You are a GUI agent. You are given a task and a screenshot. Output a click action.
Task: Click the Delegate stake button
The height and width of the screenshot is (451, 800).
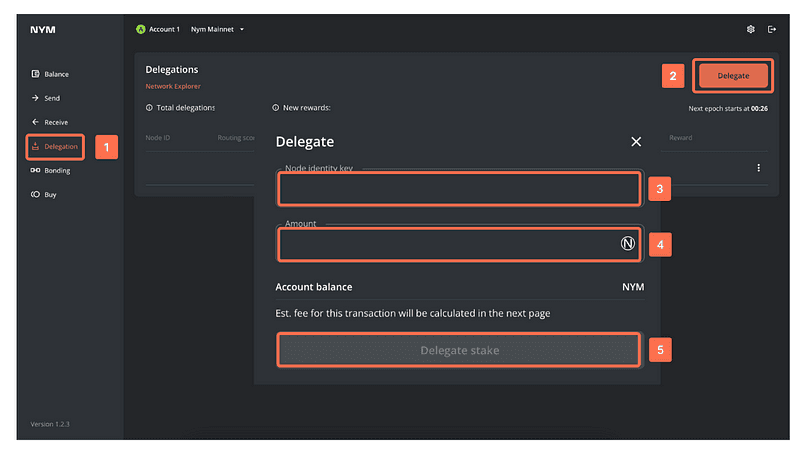pos(459,350)
